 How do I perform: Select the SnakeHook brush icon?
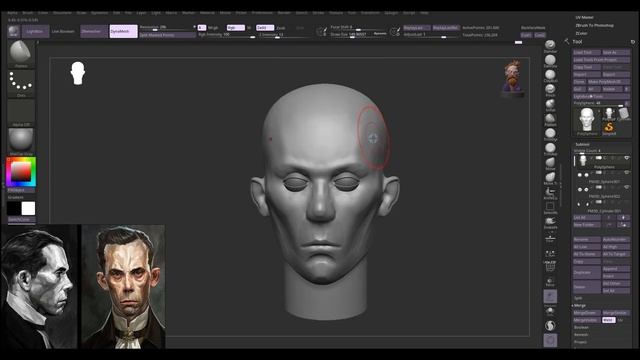pos(550,222)
